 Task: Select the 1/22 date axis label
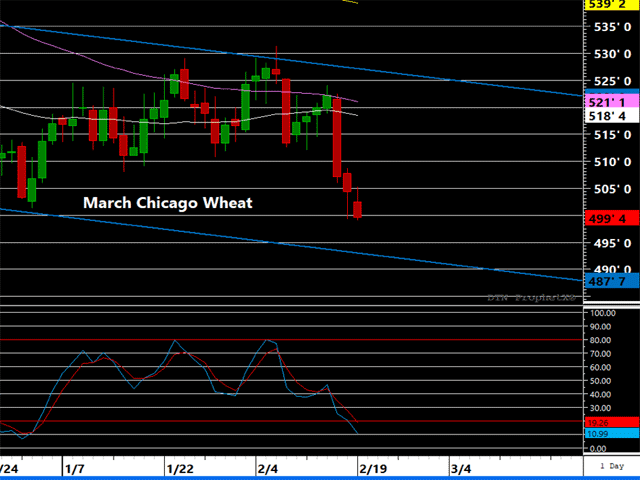pos(181,468)
